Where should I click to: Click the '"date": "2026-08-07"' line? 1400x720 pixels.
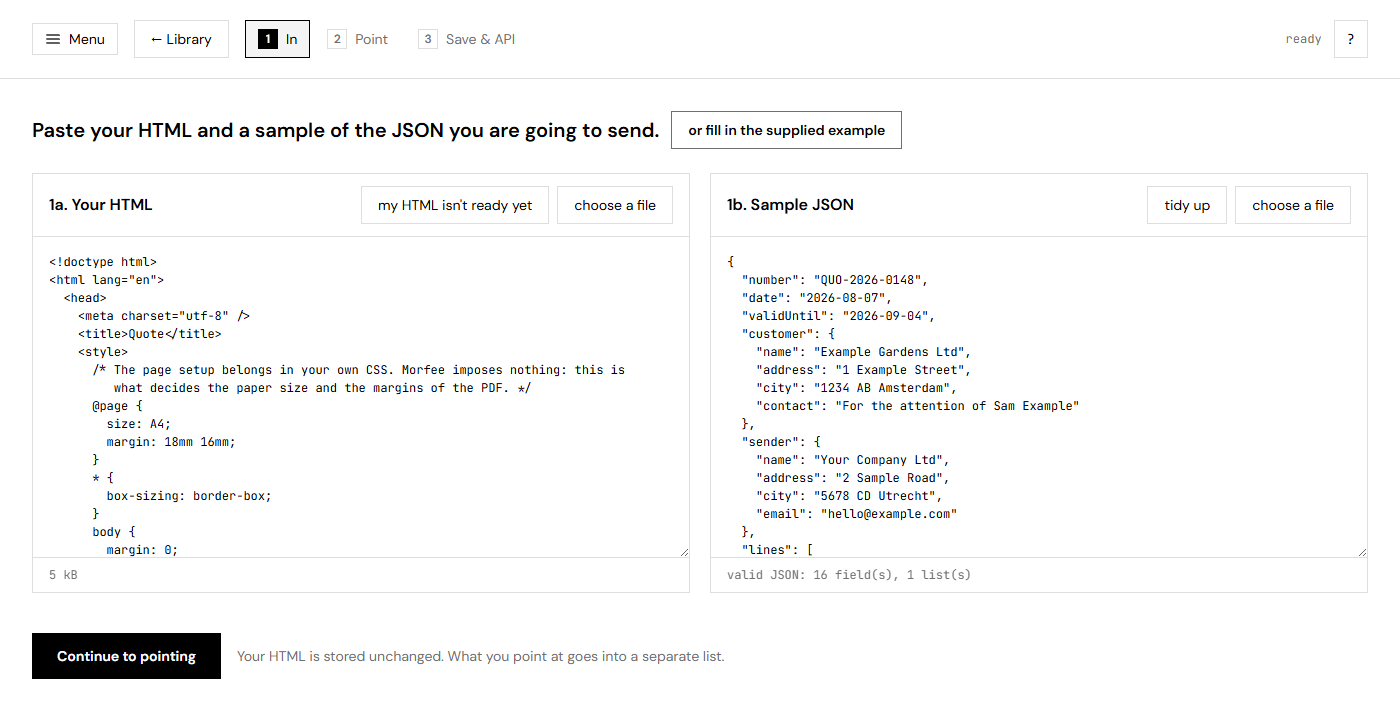tap(817, 298)
